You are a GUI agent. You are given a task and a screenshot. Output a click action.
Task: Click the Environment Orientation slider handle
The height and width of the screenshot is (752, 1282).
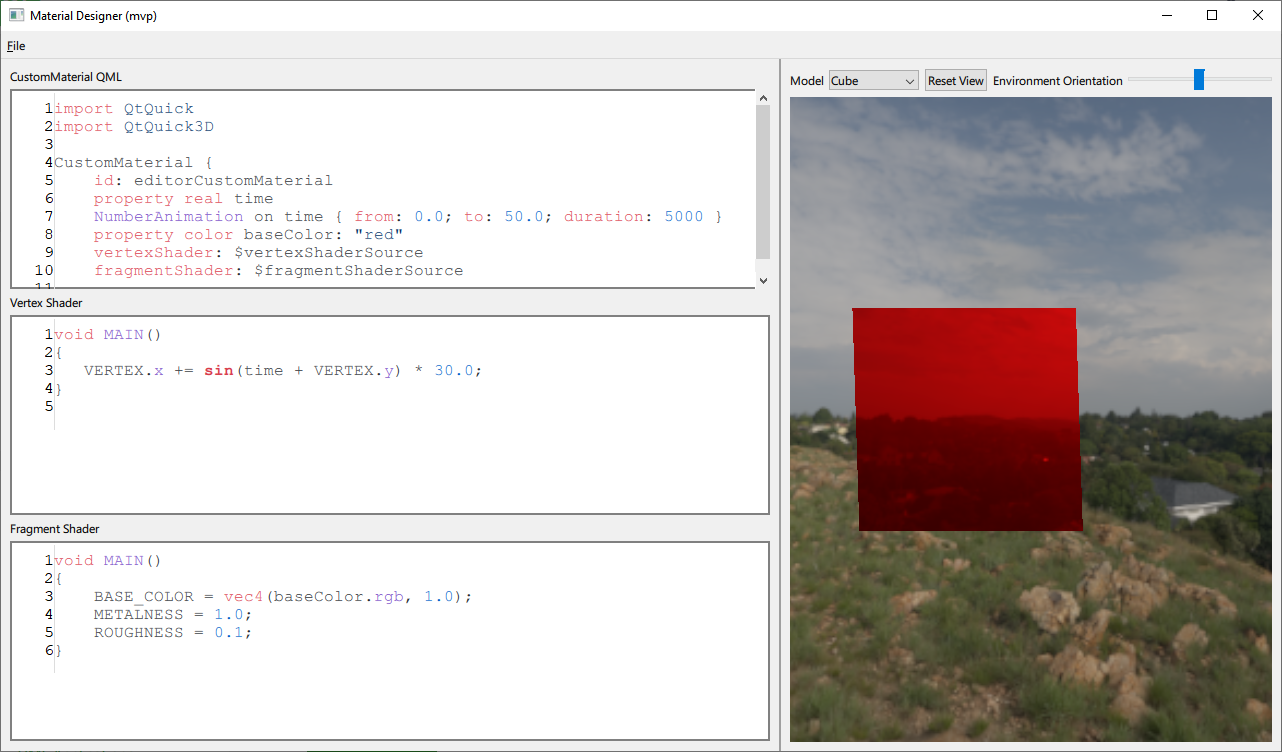[x=1198, y=80]
